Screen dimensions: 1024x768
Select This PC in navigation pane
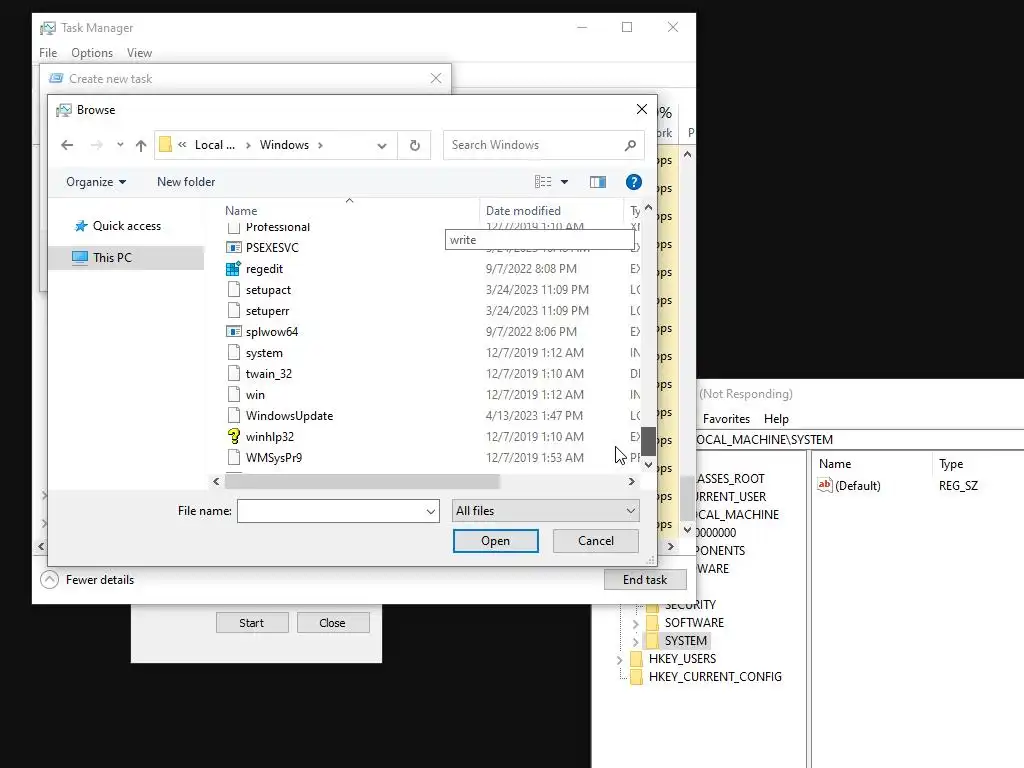coord(112,257)
